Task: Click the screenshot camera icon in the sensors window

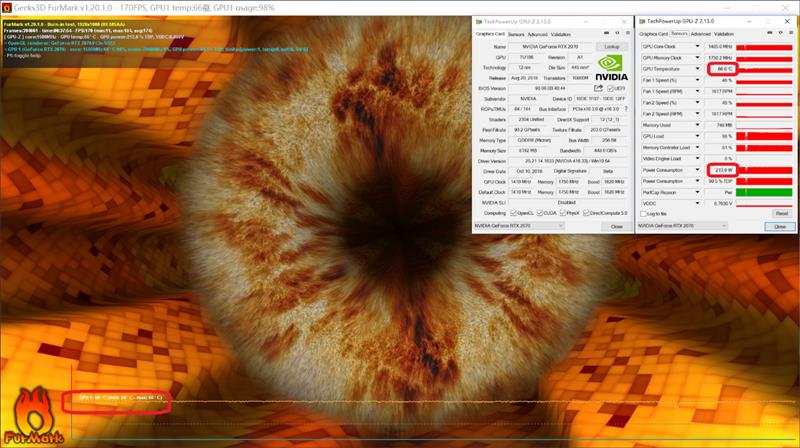Action: coord(766,32)
